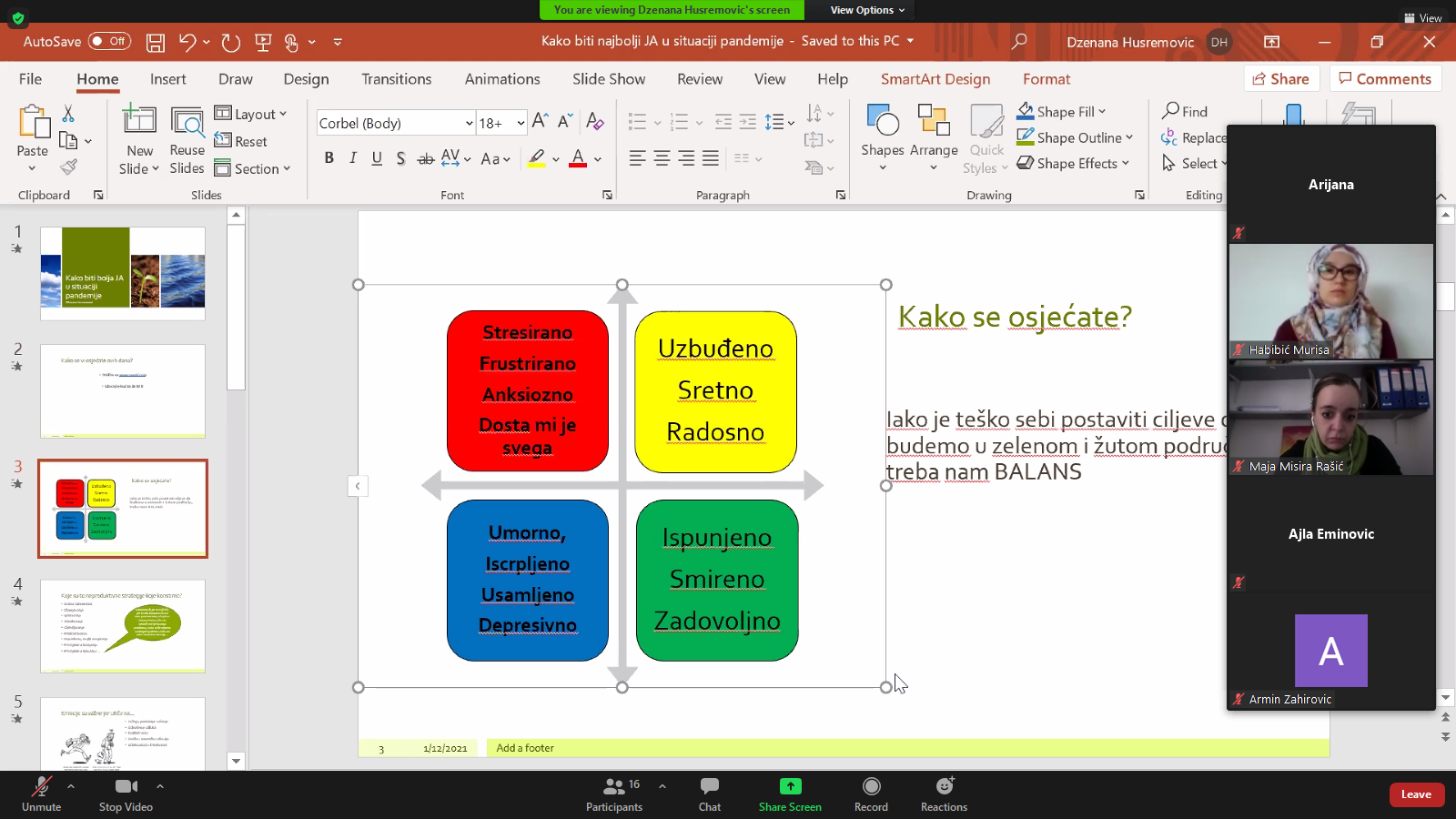Select the Format Painter brush
Screen dimensions: 1456x819
(68, 167)
